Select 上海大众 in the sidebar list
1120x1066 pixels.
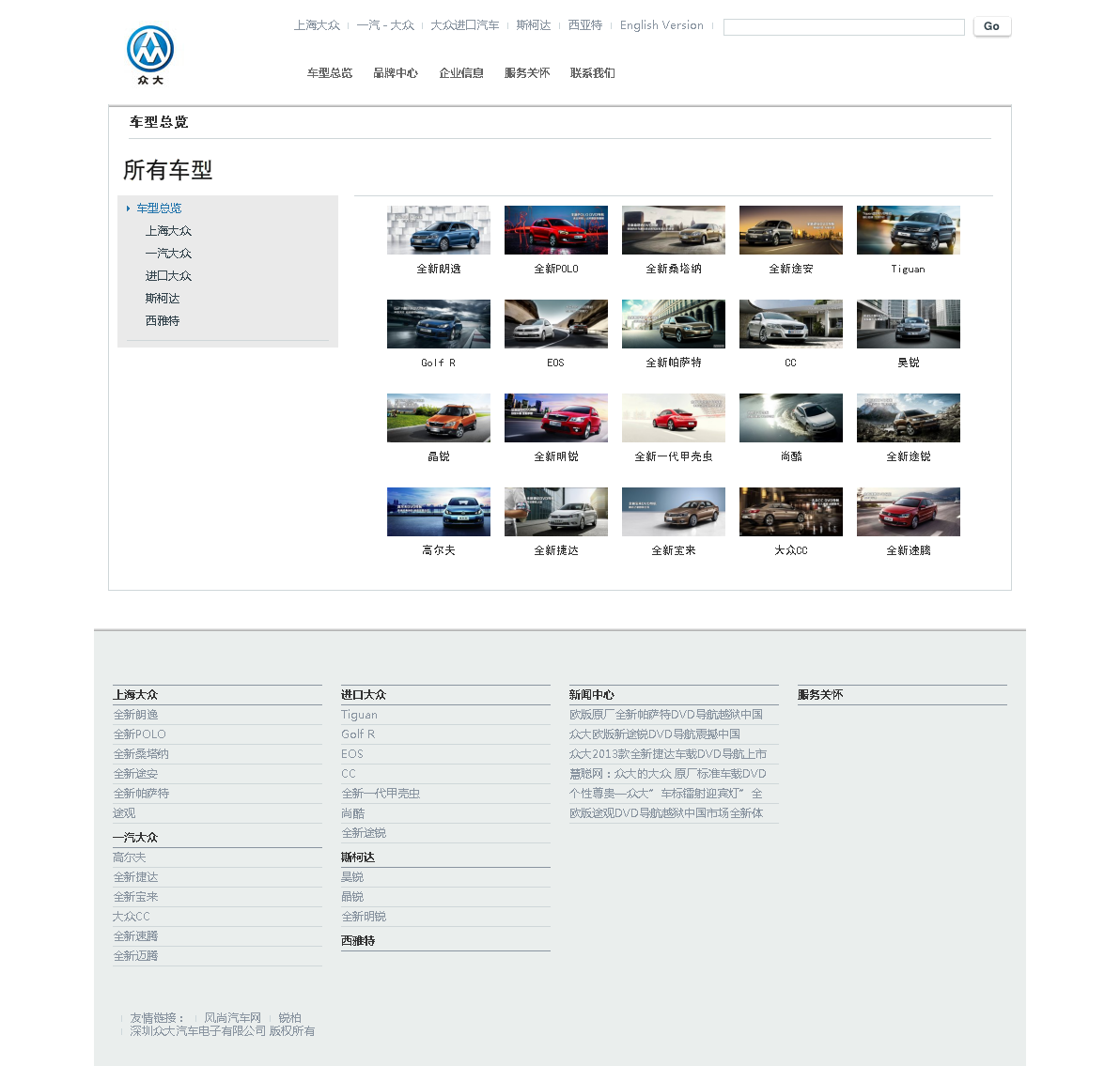point(168,231)
